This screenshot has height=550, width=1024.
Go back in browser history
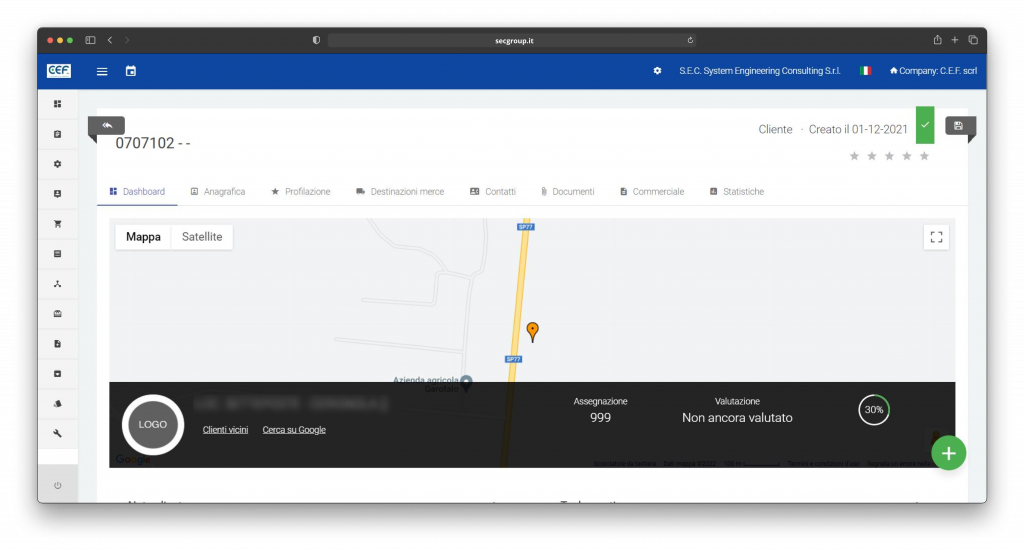110,40
